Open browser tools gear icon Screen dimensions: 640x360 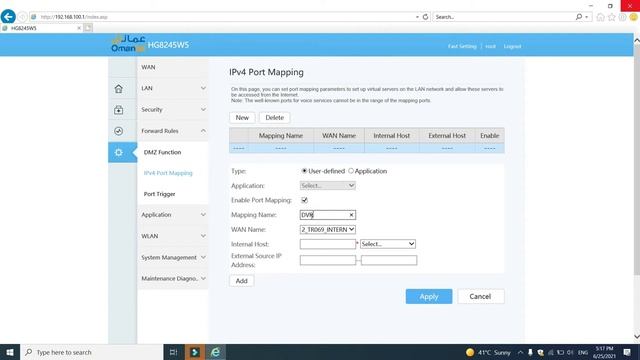pos(622,17)
